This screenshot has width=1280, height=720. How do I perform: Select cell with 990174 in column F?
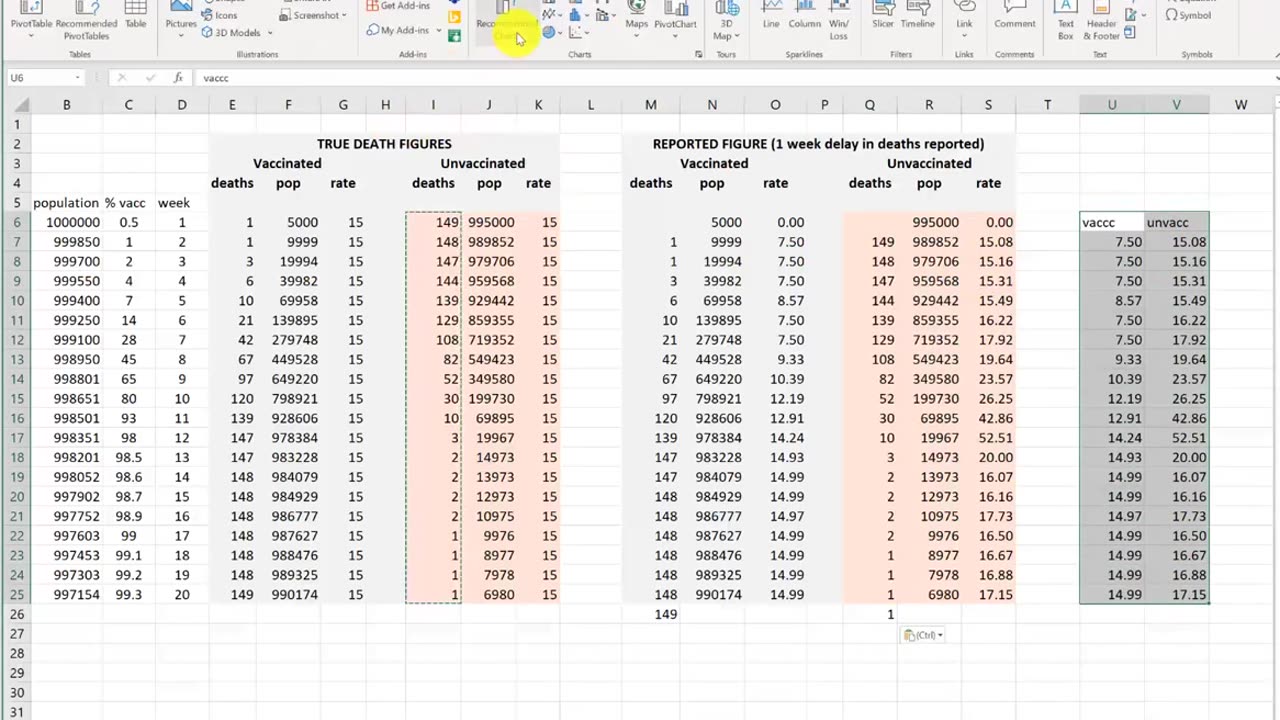(x=288, y=595)
